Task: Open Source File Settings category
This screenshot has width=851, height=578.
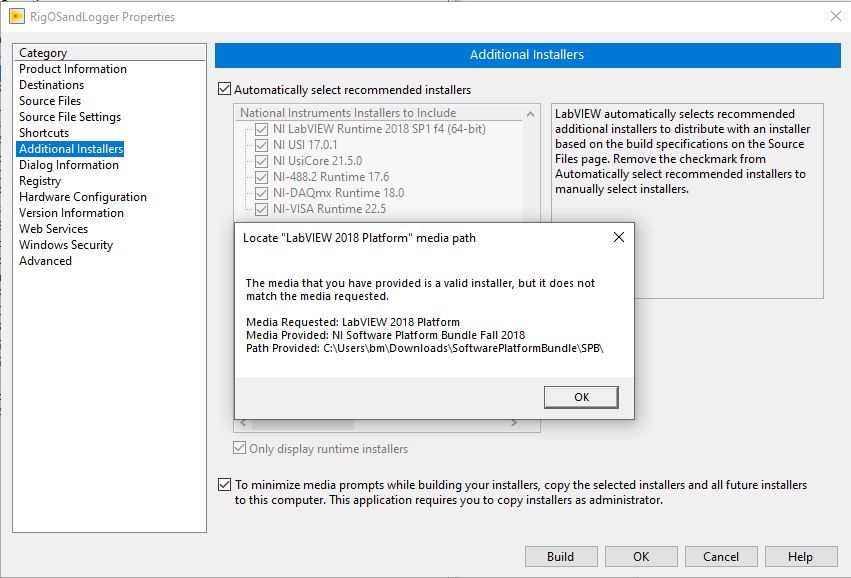Action: (x=70, y=117)
